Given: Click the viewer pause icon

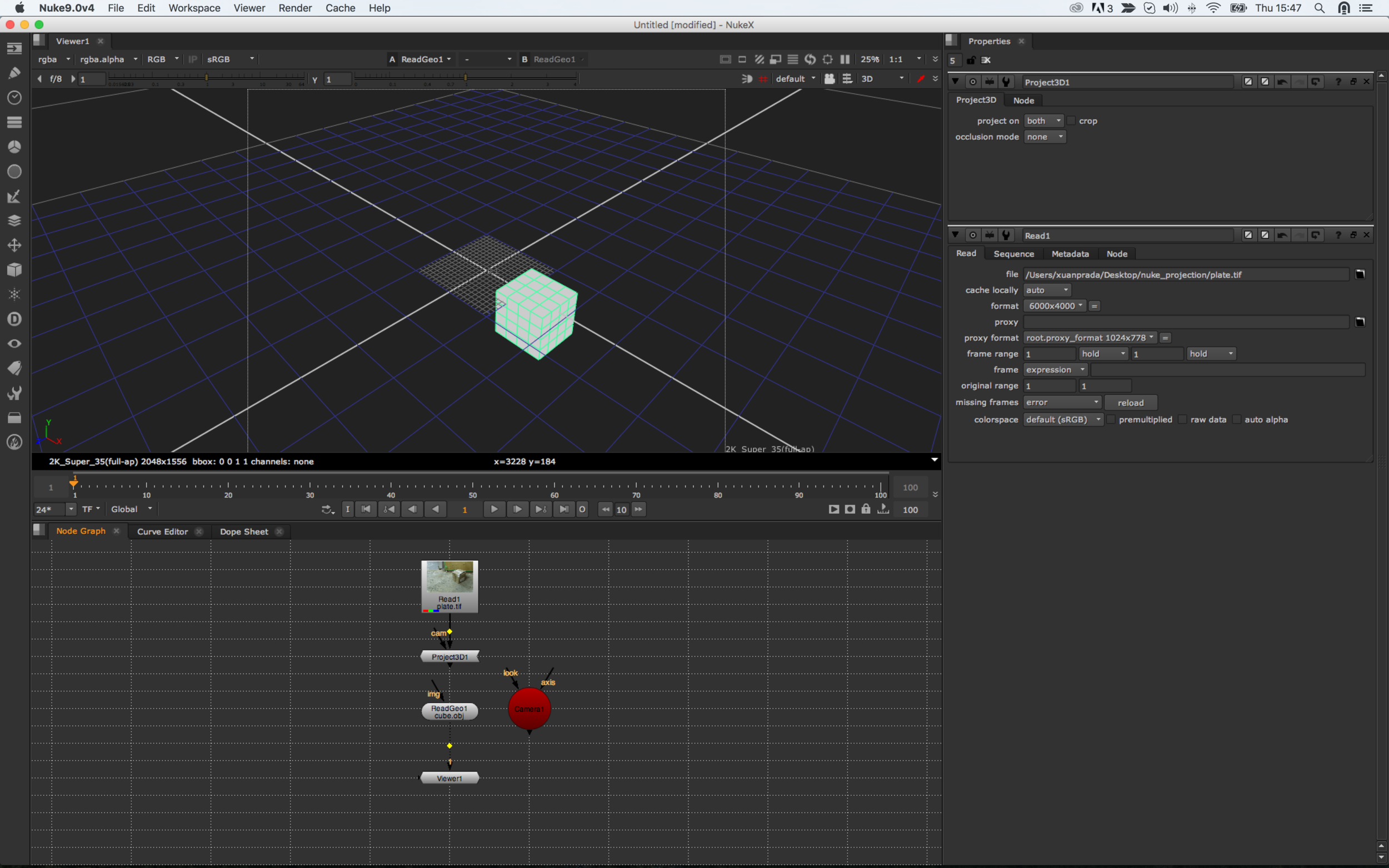Looking at the screenshot, I should click(845, 59).
